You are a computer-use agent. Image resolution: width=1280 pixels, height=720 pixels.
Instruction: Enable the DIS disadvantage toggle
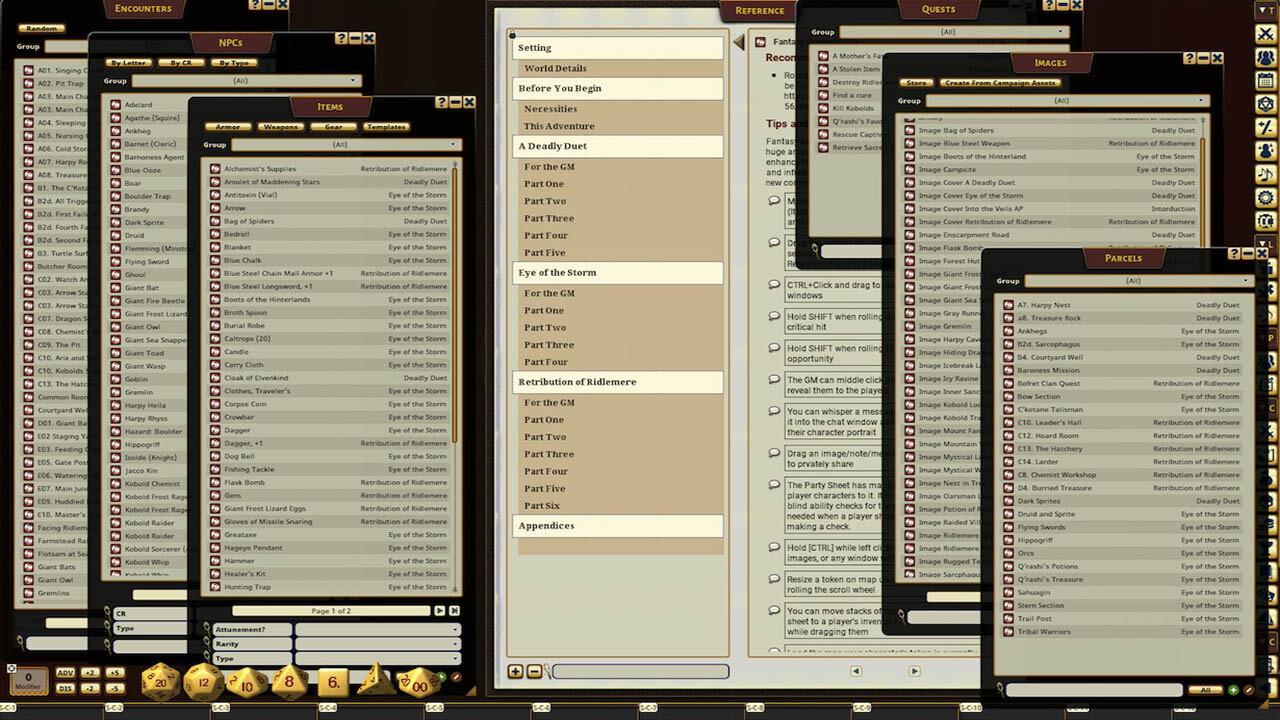[x=66, y=687]
